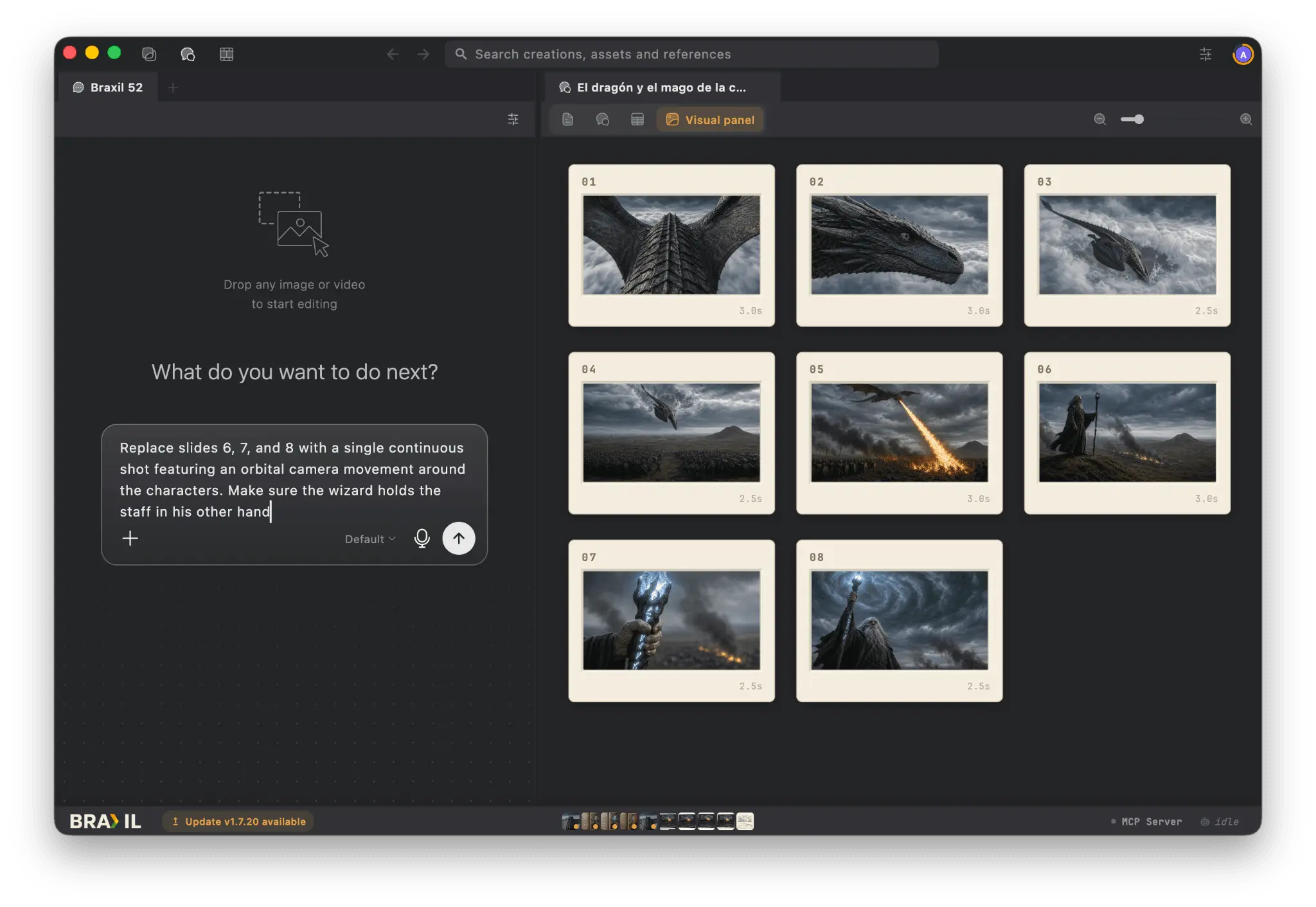The height and width of the screenshot is (907, 1316).
Task: Select slide 04 dragon over army
Action: point(671,433)
